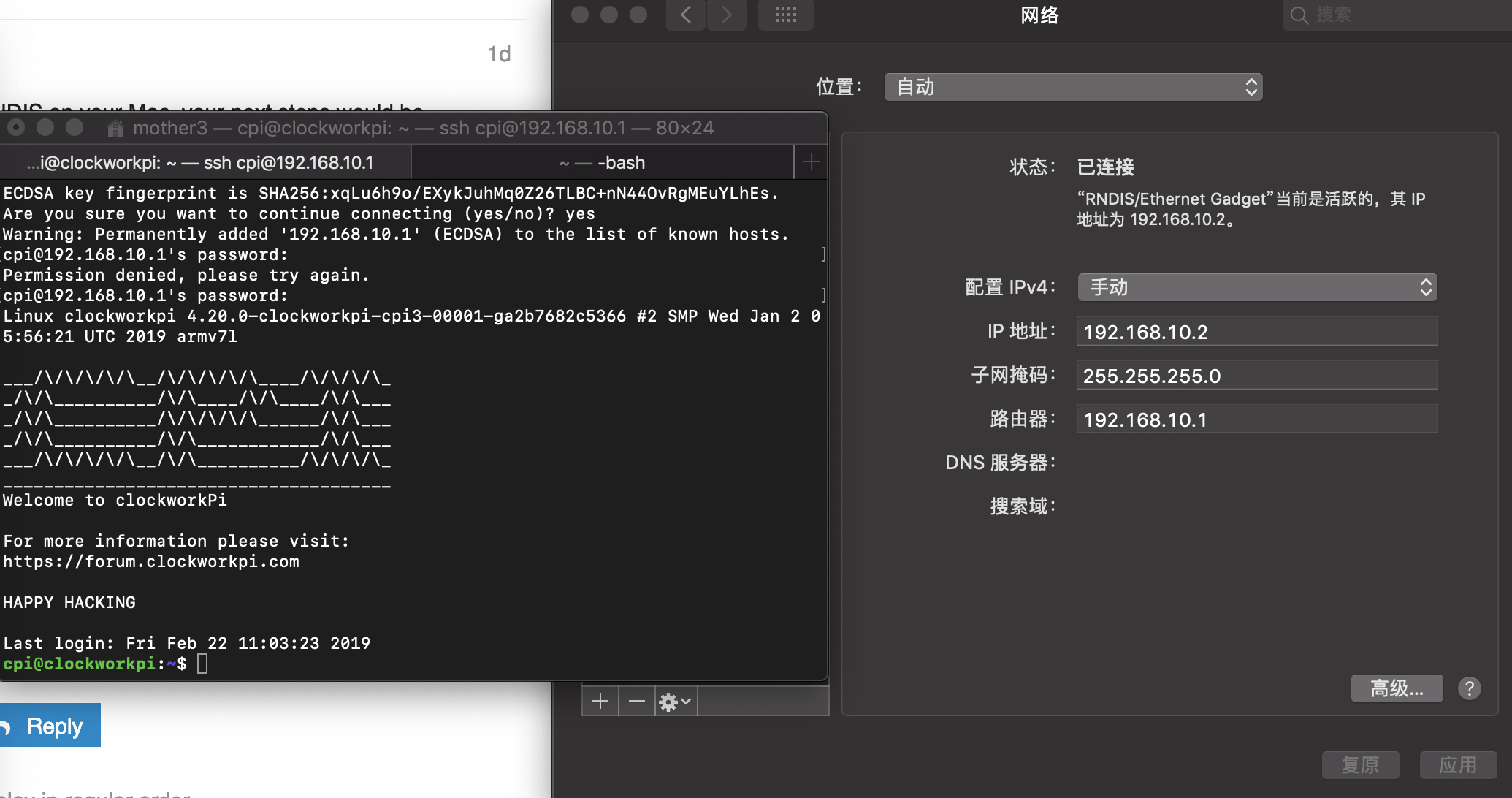This screenshot has width=1512, height=798.
Task: Remove network service with the minus button
Action: 637,702
